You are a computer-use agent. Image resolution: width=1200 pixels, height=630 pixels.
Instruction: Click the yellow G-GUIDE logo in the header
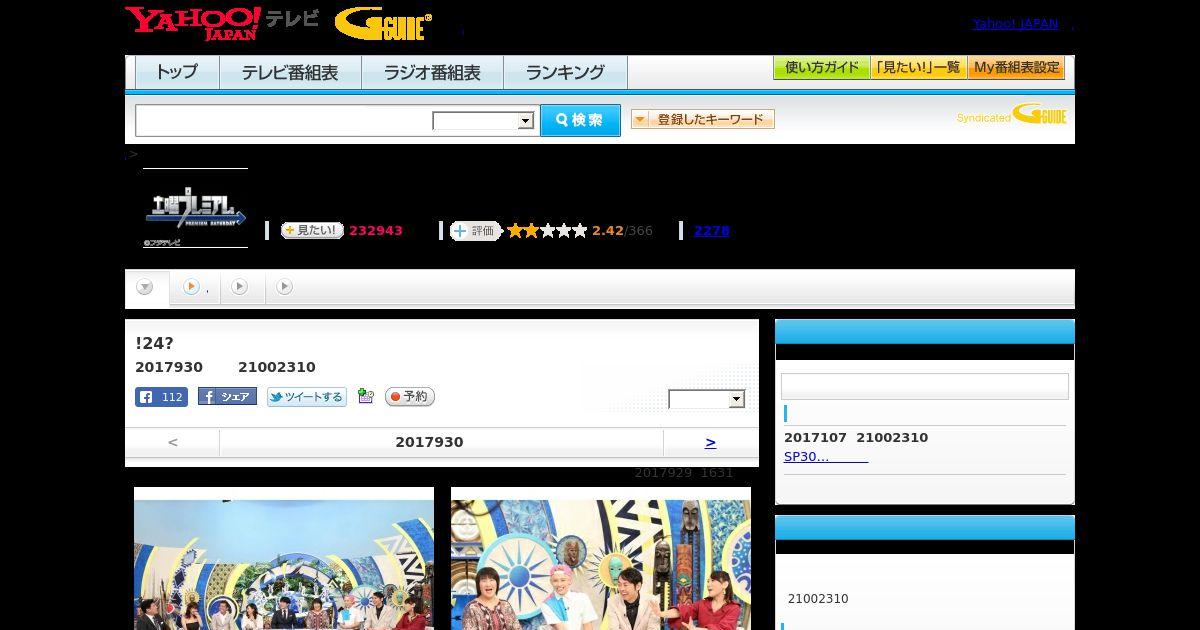383,24
